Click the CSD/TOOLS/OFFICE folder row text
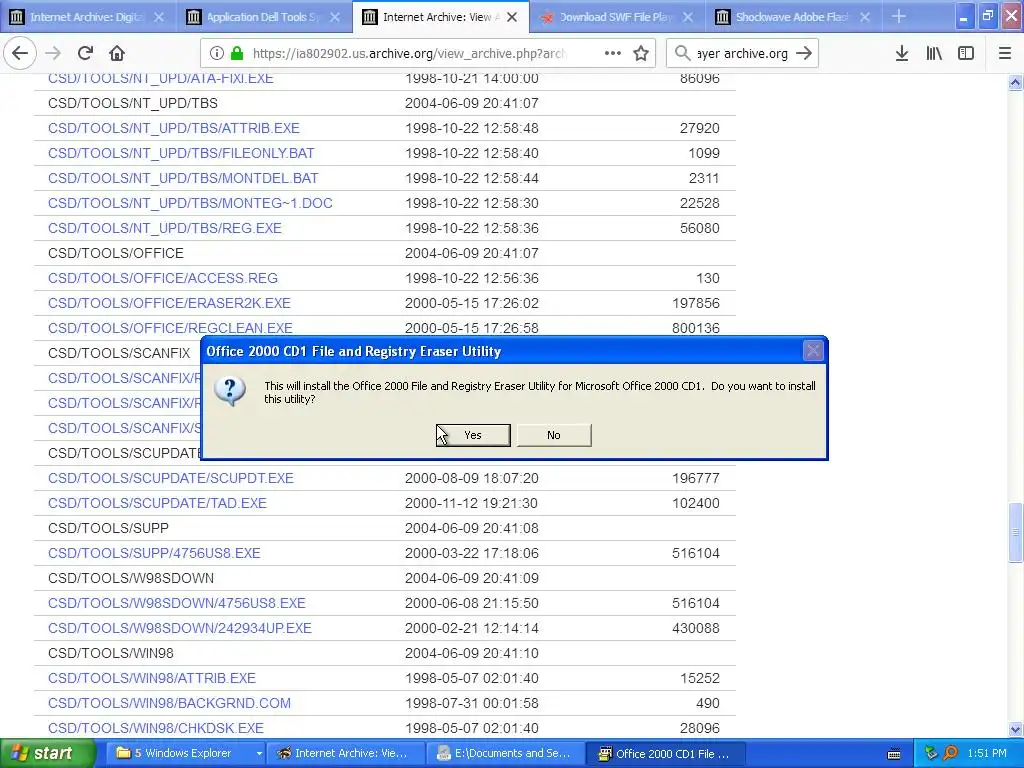 click(116, 253)
